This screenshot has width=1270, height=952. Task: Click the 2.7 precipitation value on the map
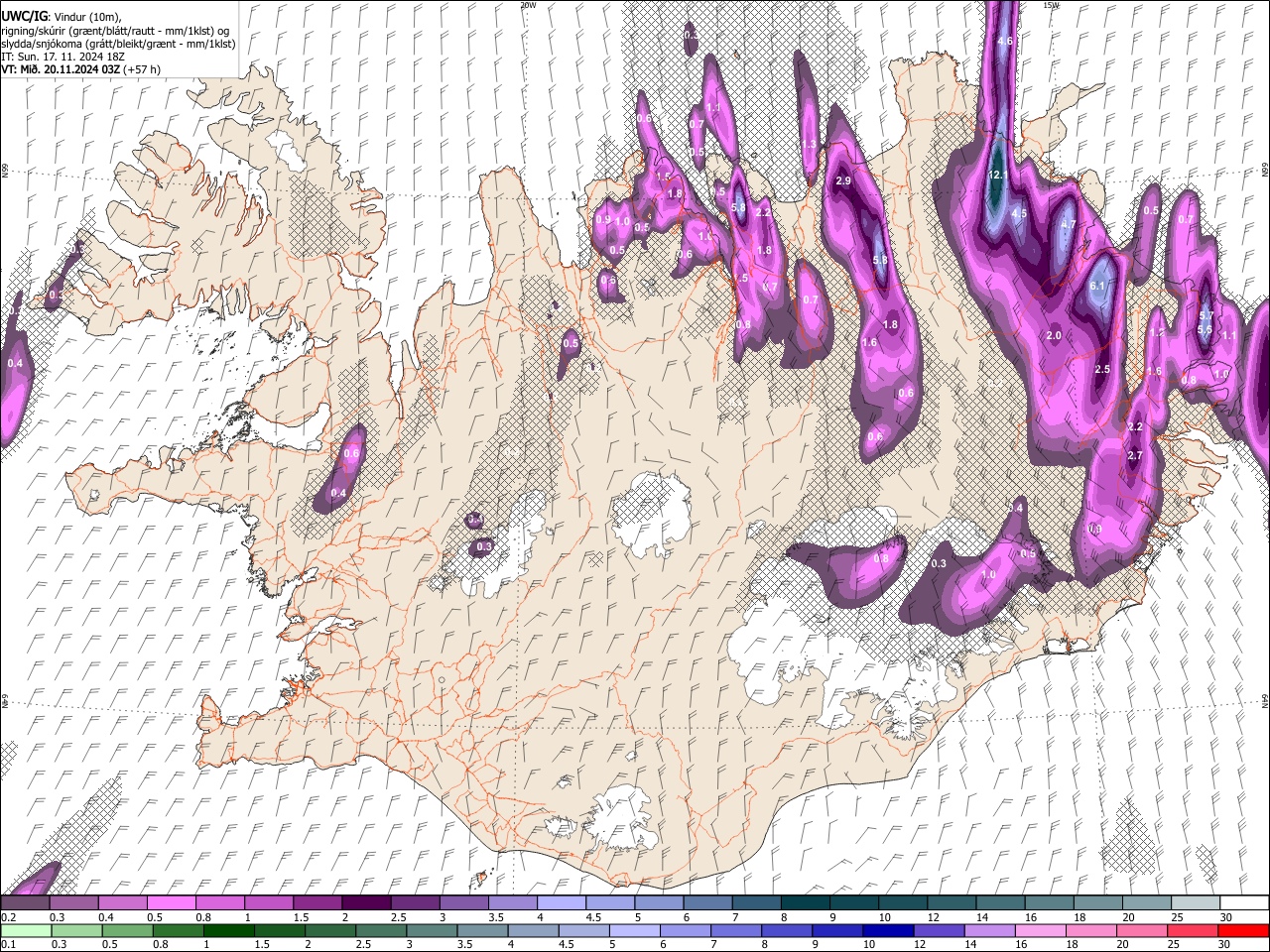tap(1136, 455)
